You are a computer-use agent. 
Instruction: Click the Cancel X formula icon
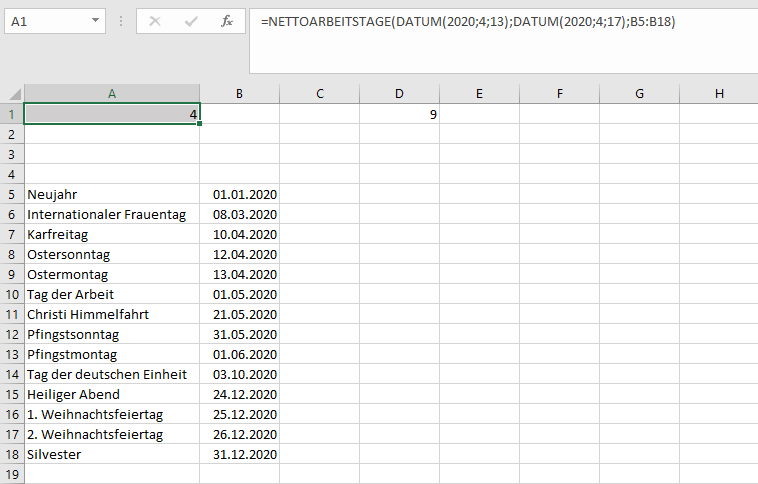coord(155,21)
